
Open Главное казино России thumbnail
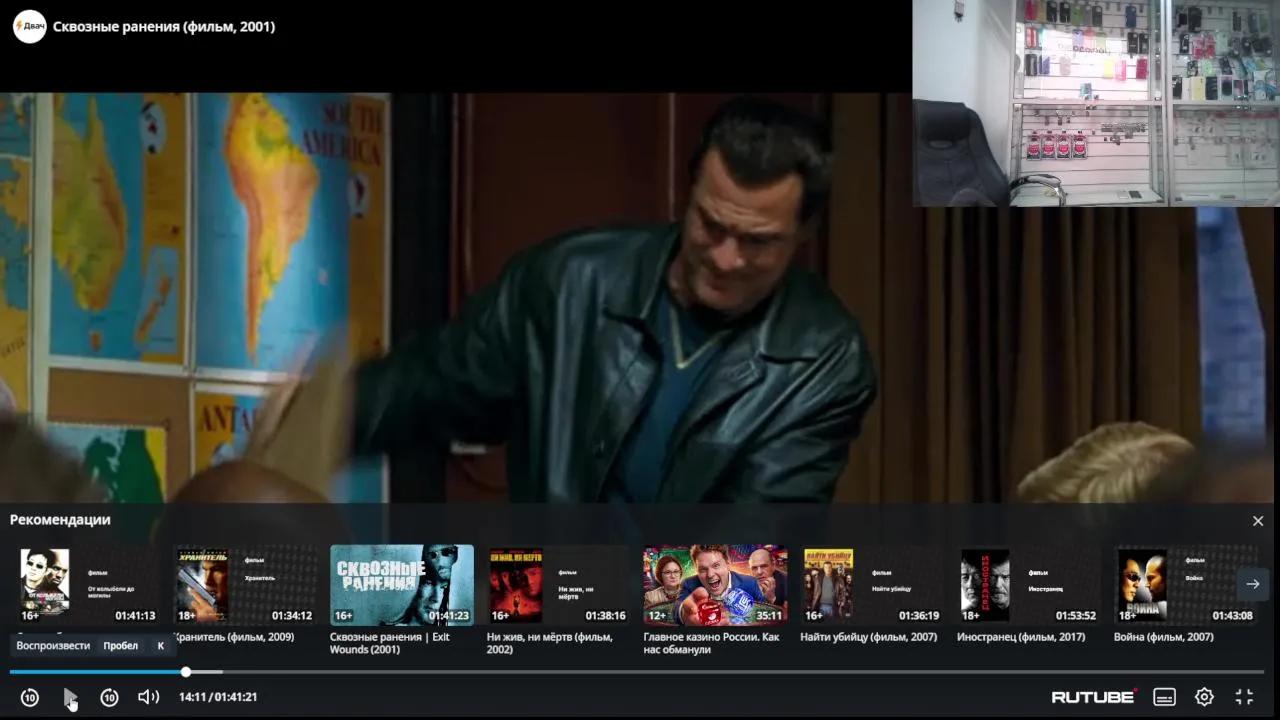click(715, 585)
